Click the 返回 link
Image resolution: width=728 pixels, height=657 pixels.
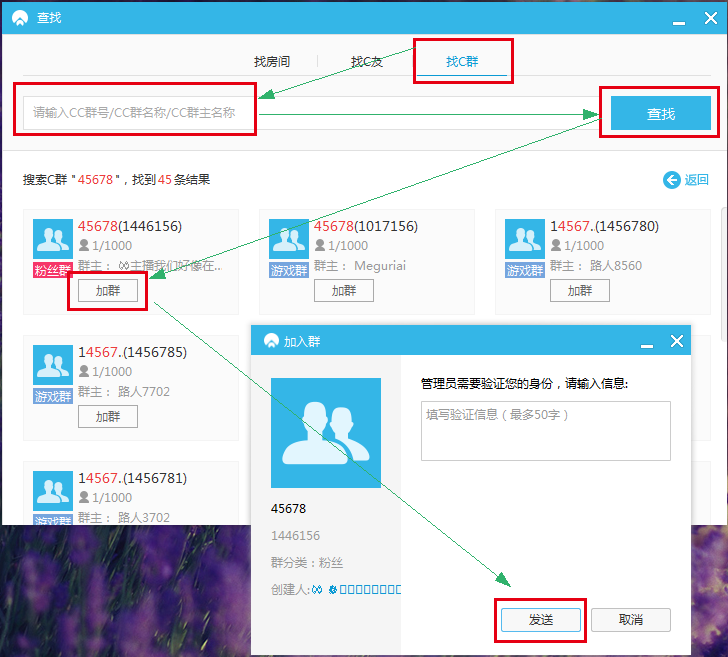696,180
